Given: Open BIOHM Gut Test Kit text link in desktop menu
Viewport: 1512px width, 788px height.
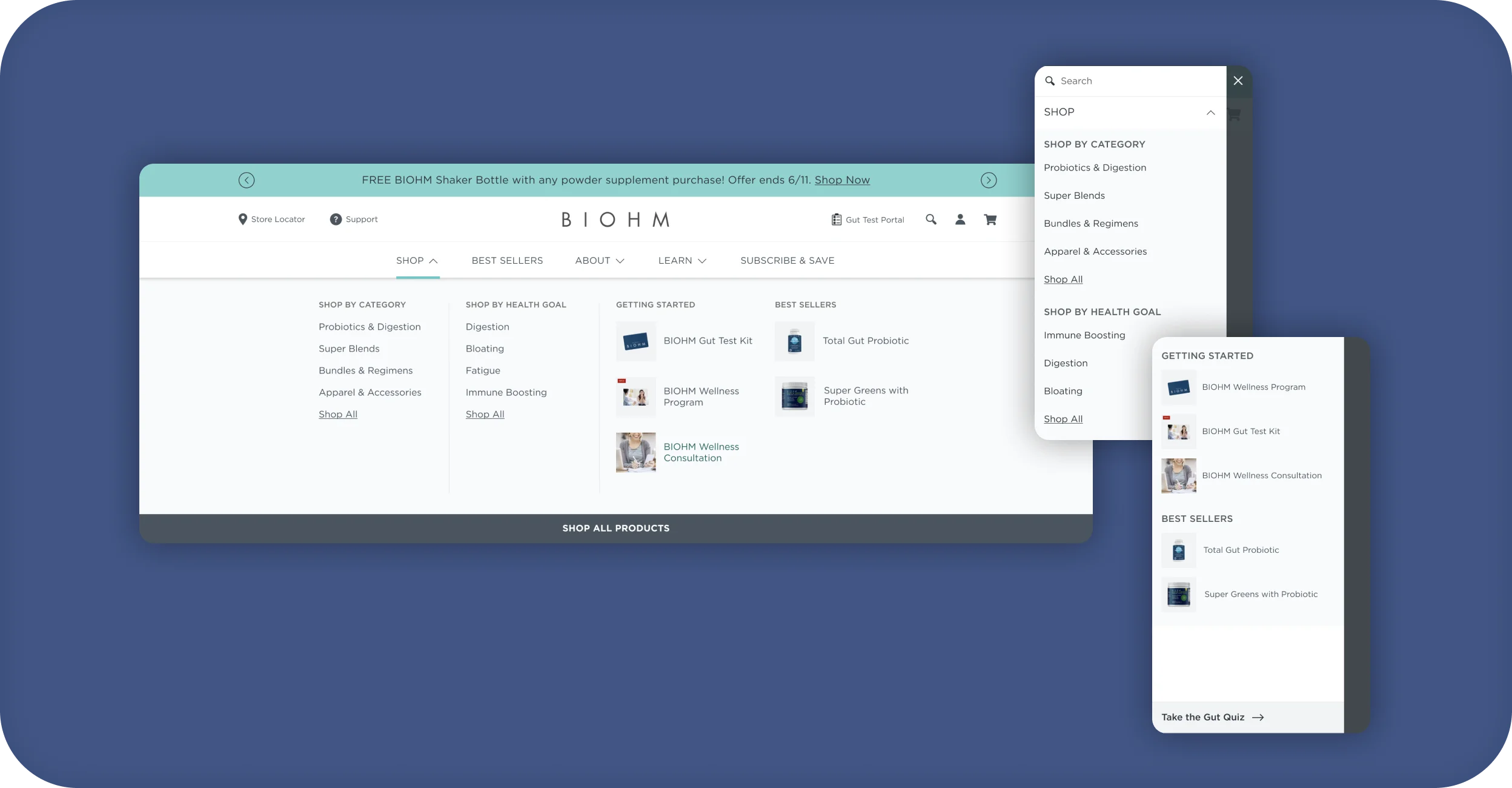Looking at the screenshot, I should point(708,341).
